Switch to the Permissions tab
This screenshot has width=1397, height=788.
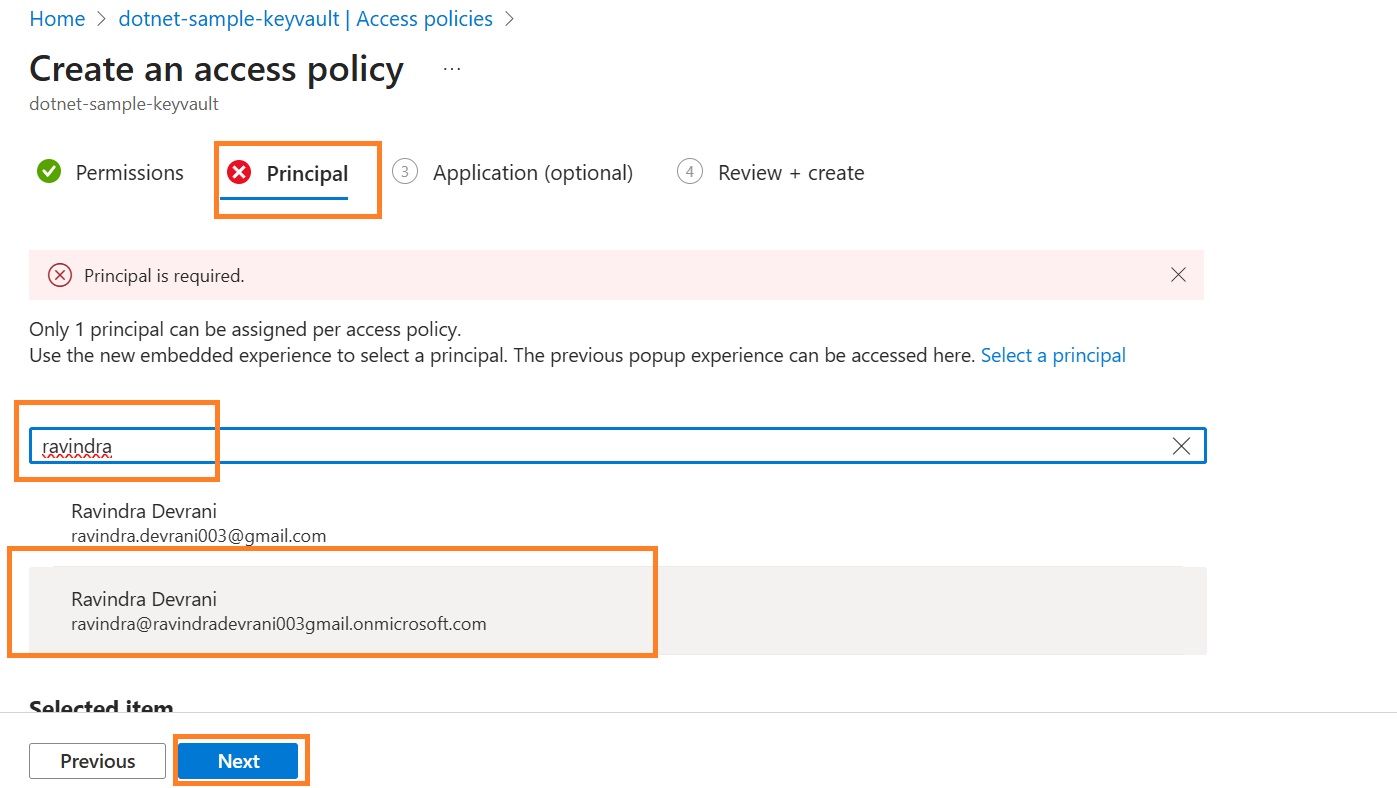129,173
